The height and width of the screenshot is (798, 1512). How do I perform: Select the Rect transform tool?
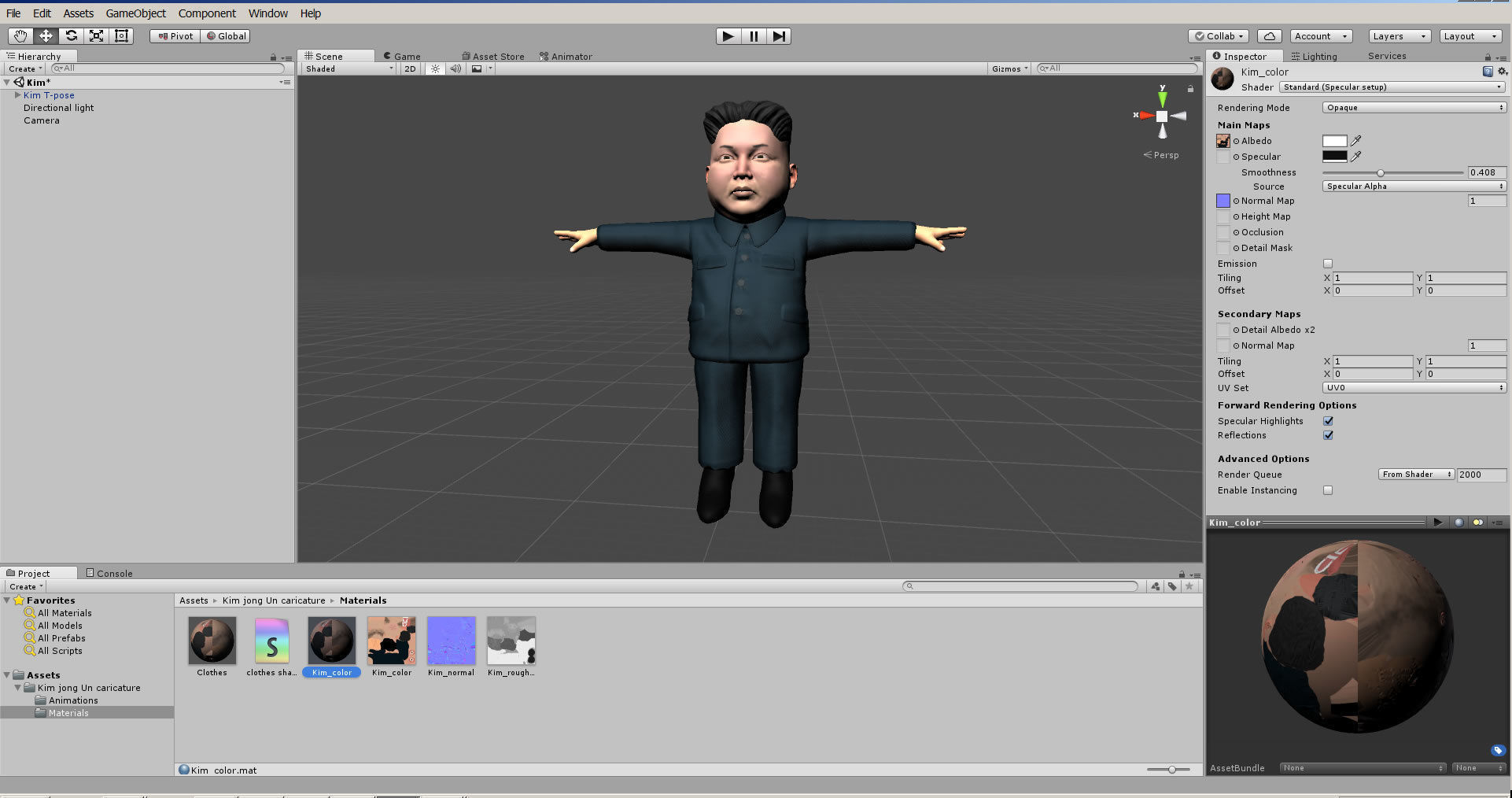(x=121, y=36)
